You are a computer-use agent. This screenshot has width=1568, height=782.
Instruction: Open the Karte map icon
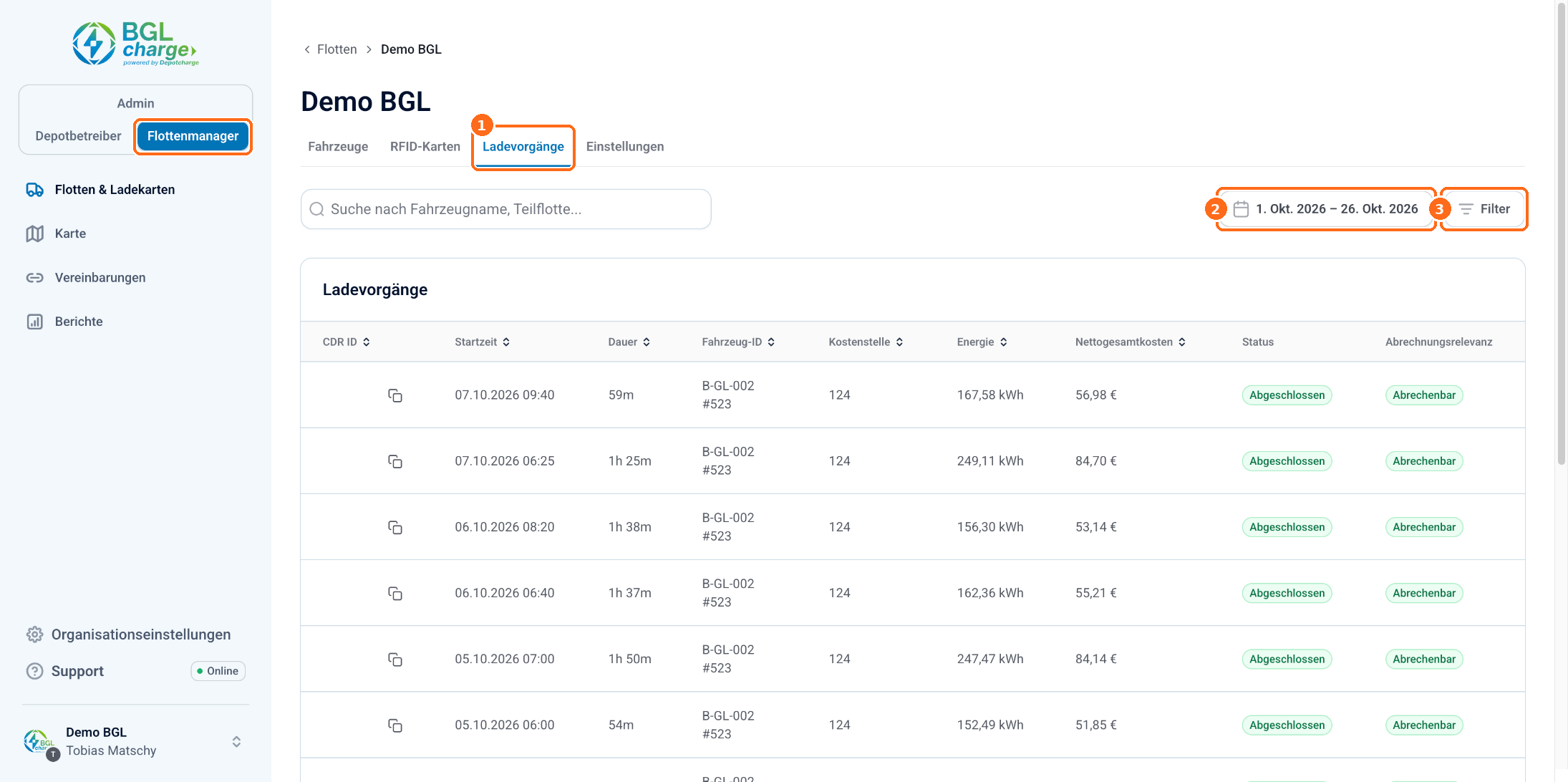pyautogui.click(x=35, y=233)
